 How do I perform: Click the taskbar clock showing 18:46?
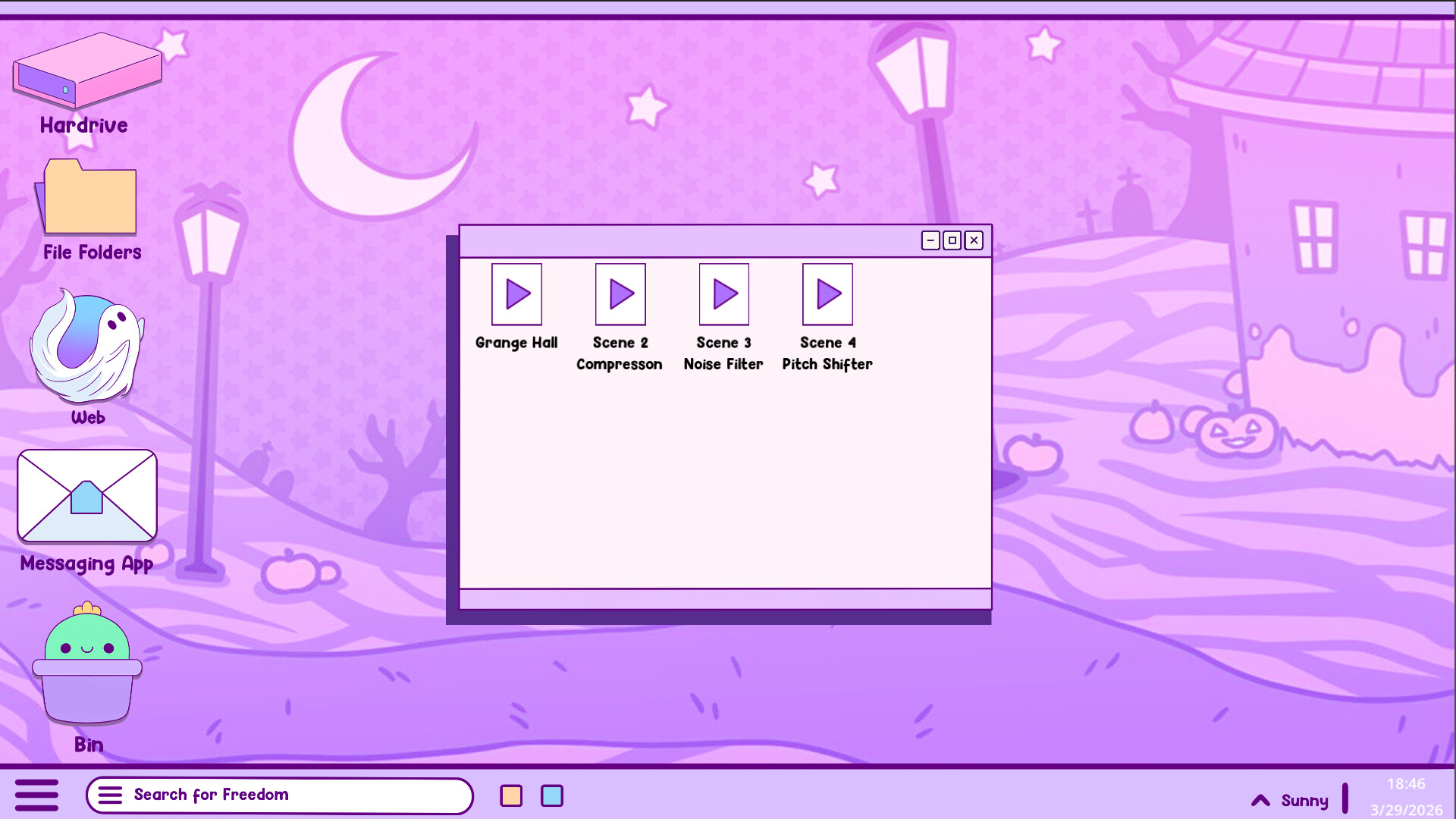[1406, 784]
